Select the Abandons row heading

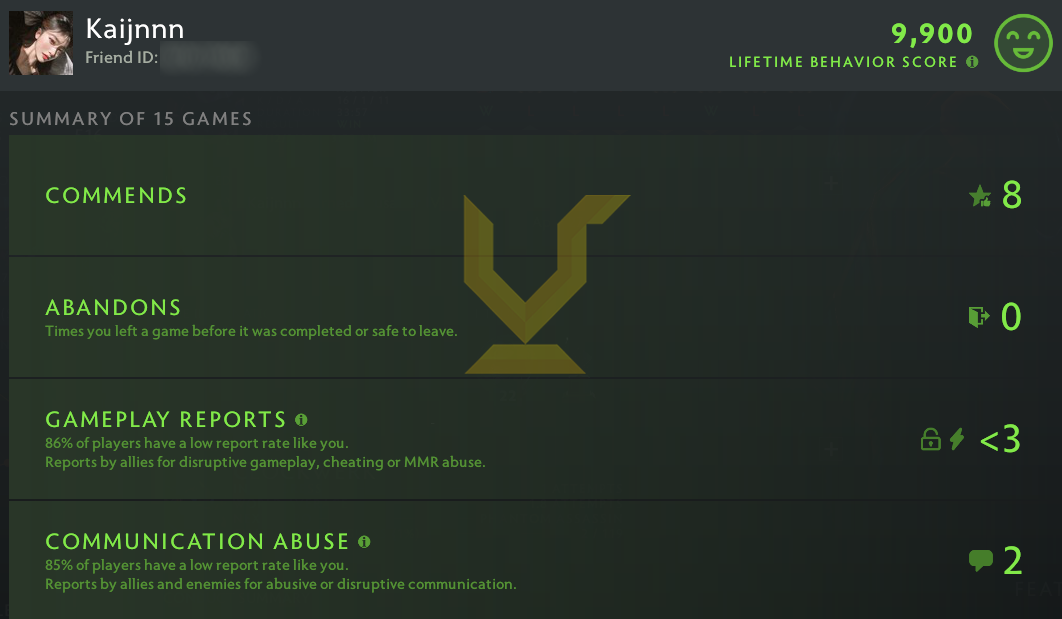[113, 307]
